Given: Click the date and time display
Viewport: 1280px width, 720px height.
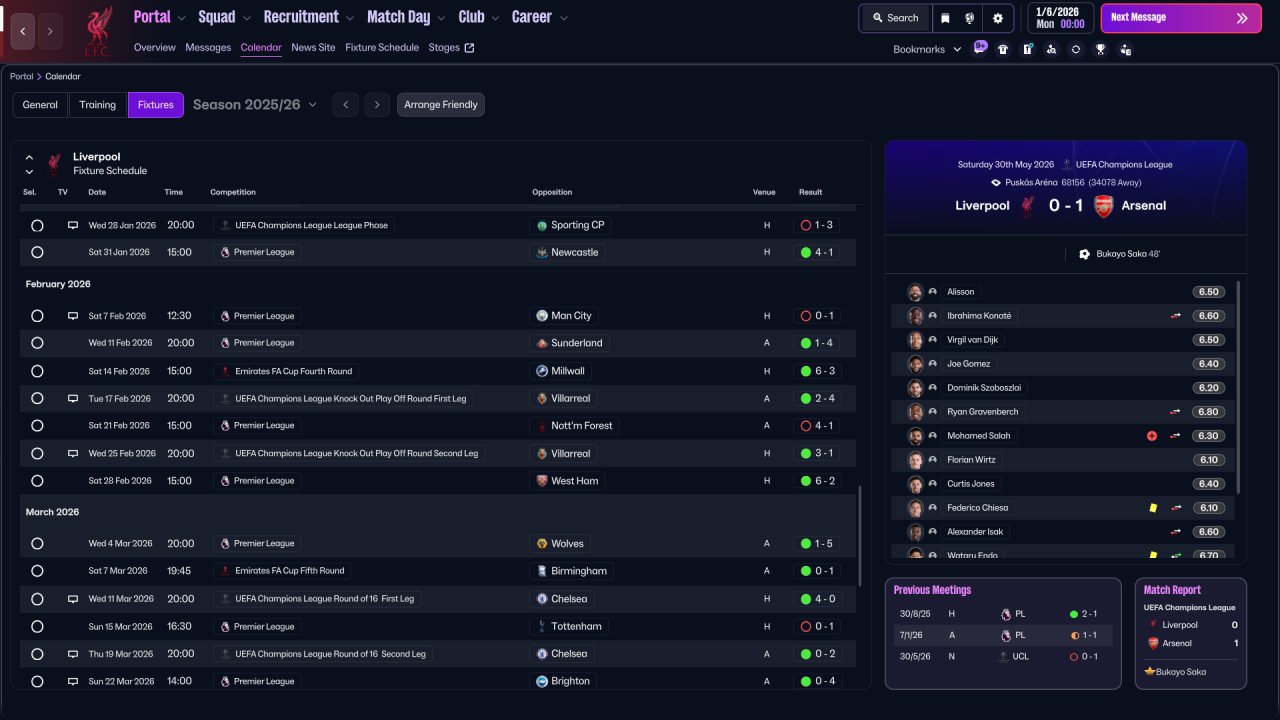Looking at the screenshot, I should point(1060,18).
